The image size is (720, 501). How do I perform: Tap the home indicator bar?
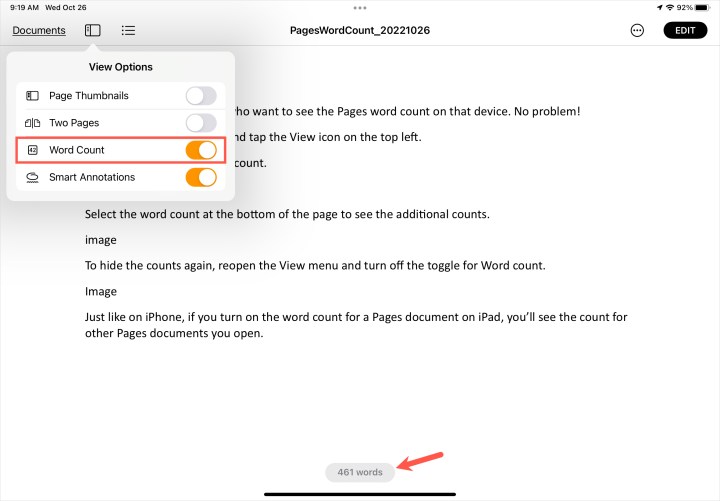click(x=360, y=494)
